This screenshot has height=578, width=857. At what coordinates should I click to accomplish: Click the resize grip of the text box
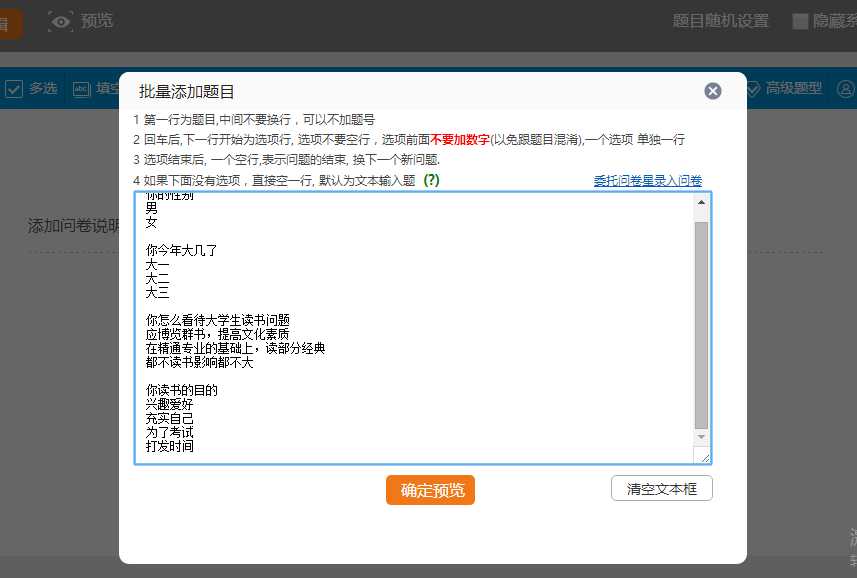[704, 457]
